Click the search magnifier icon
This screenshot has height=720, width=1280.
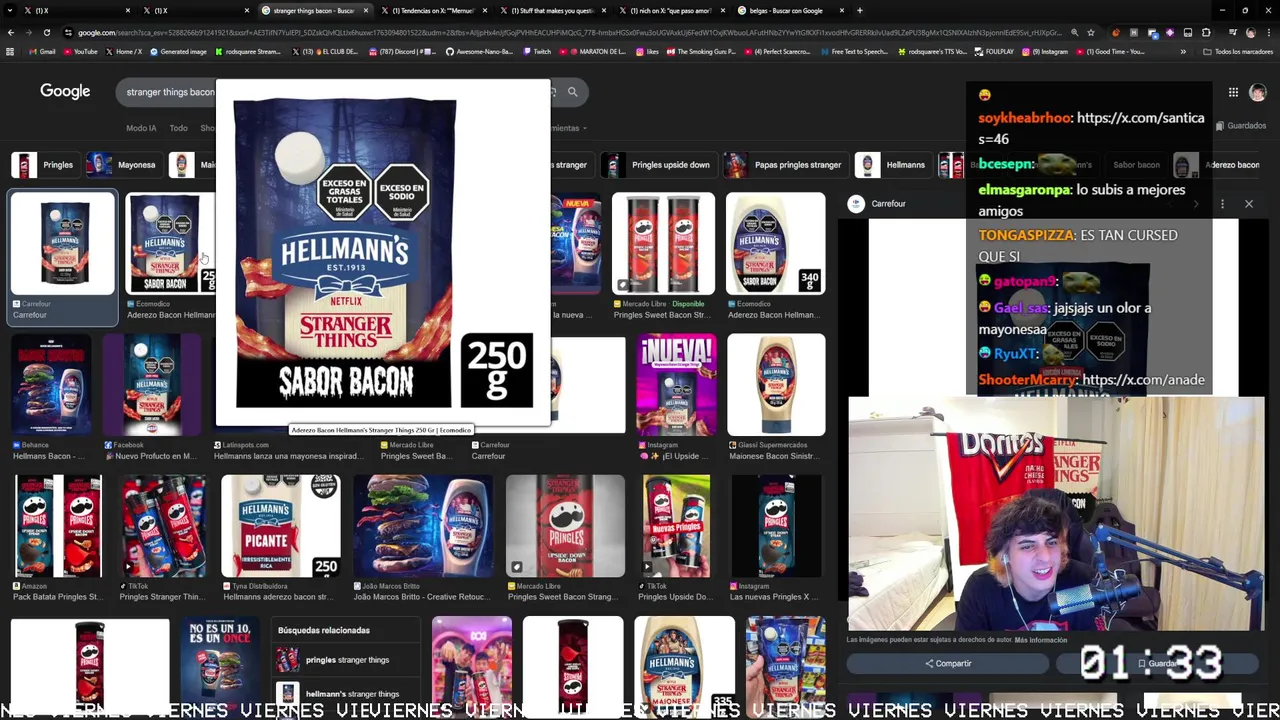click(572, 92)
